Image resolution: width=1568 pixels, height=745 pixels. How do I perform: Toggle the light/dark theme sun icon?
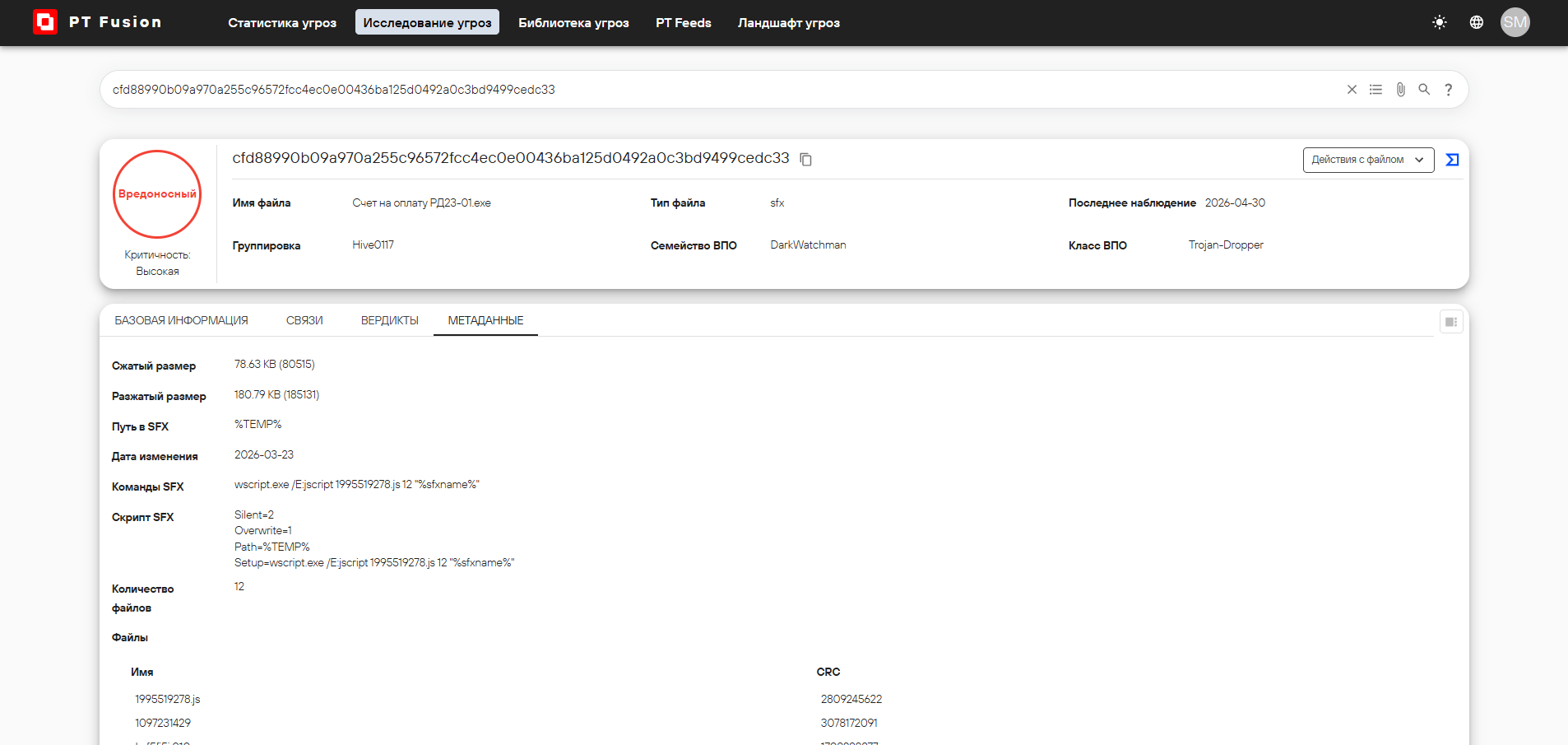[1439, 22]
